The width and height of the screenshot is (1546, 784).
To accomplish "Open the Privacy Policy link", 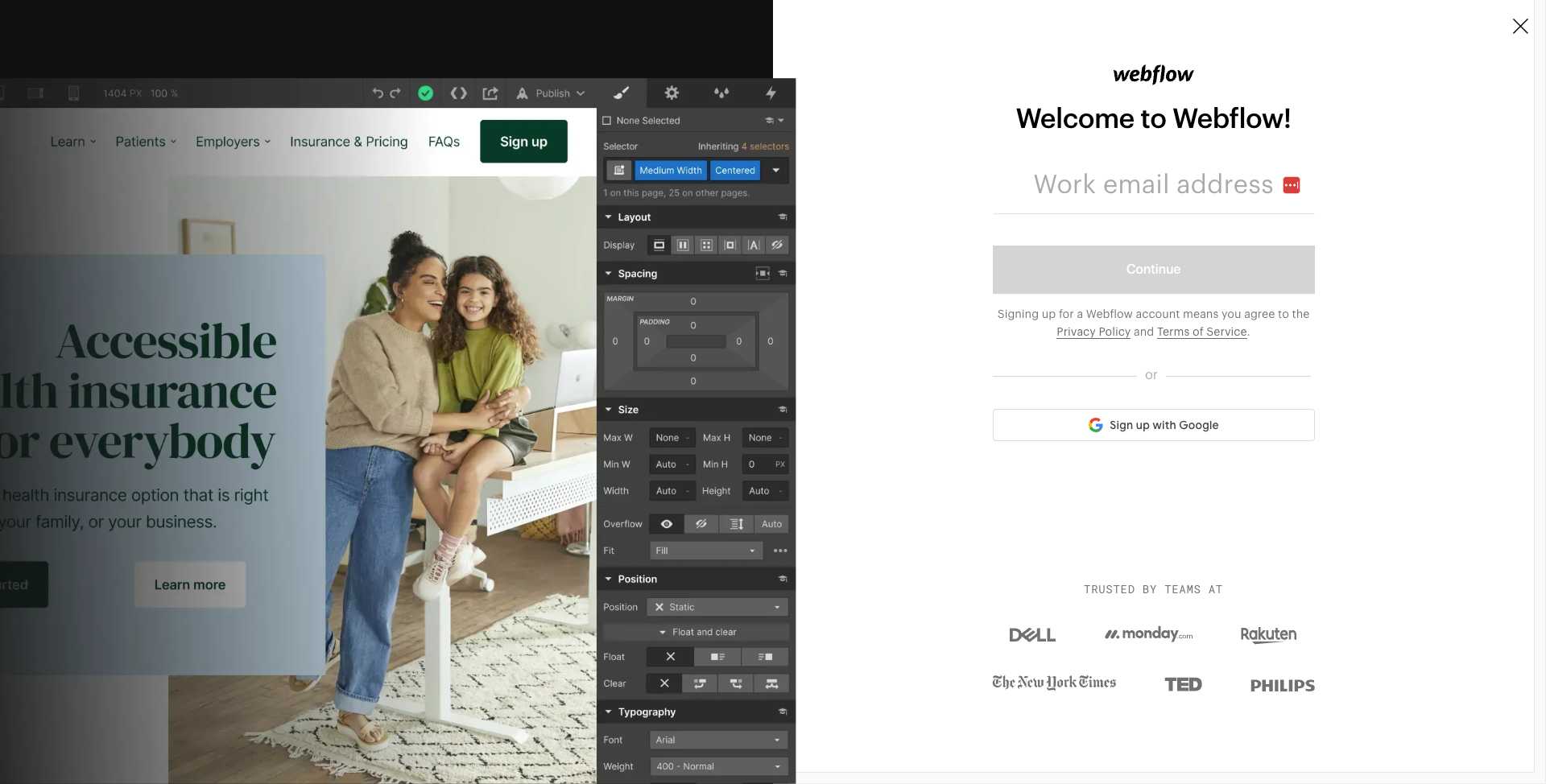I will [1093, 332].
